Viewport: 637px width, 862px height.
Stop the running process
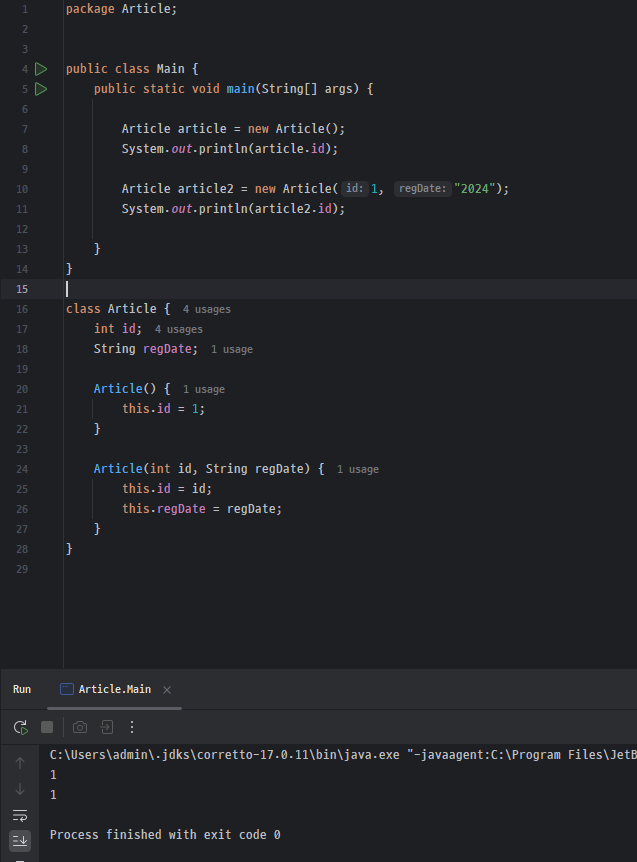pyautogui.click(x=47, y=727)
